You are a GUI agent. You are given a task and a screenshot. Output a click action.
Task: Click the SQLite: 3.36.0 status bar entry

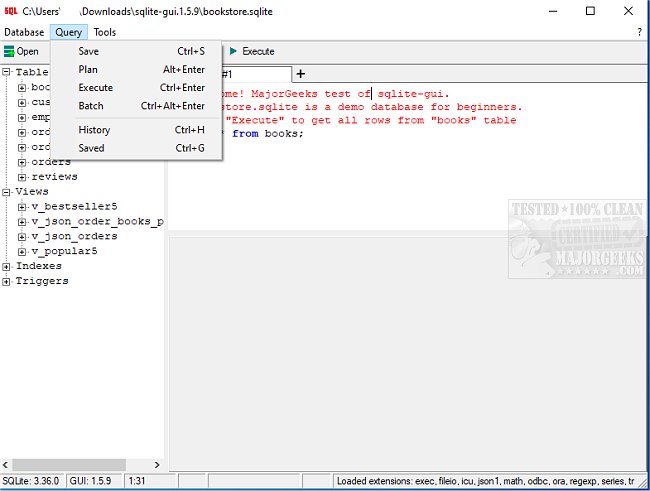click(32, 481)
